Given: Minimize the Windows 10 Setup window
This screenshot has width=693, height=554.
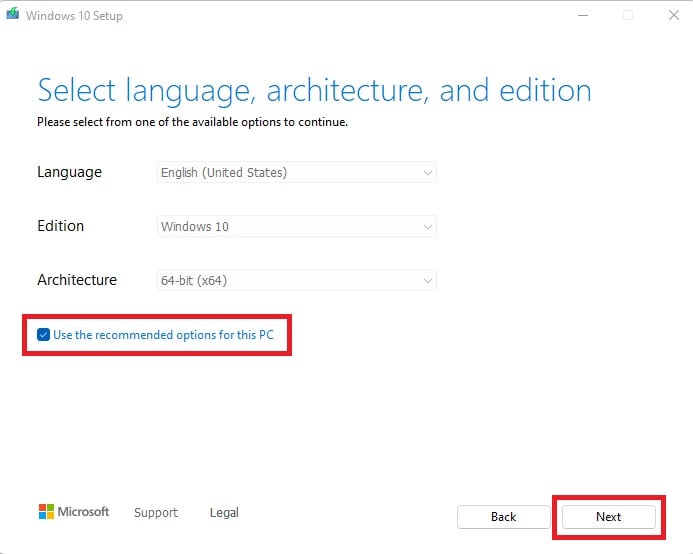Looking at the screenshot, I should tap(582, 15).
